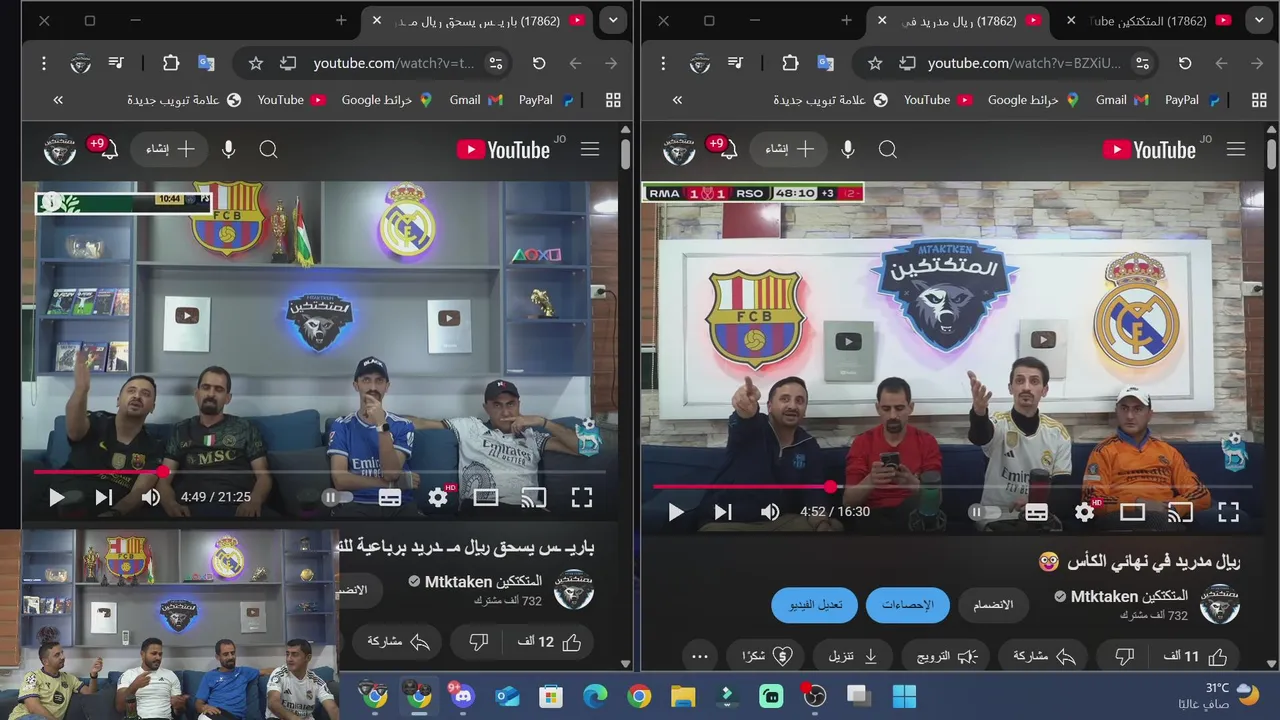Open new tab in left browser
This screenshot has width=1280, height=720.
(341, 20)
